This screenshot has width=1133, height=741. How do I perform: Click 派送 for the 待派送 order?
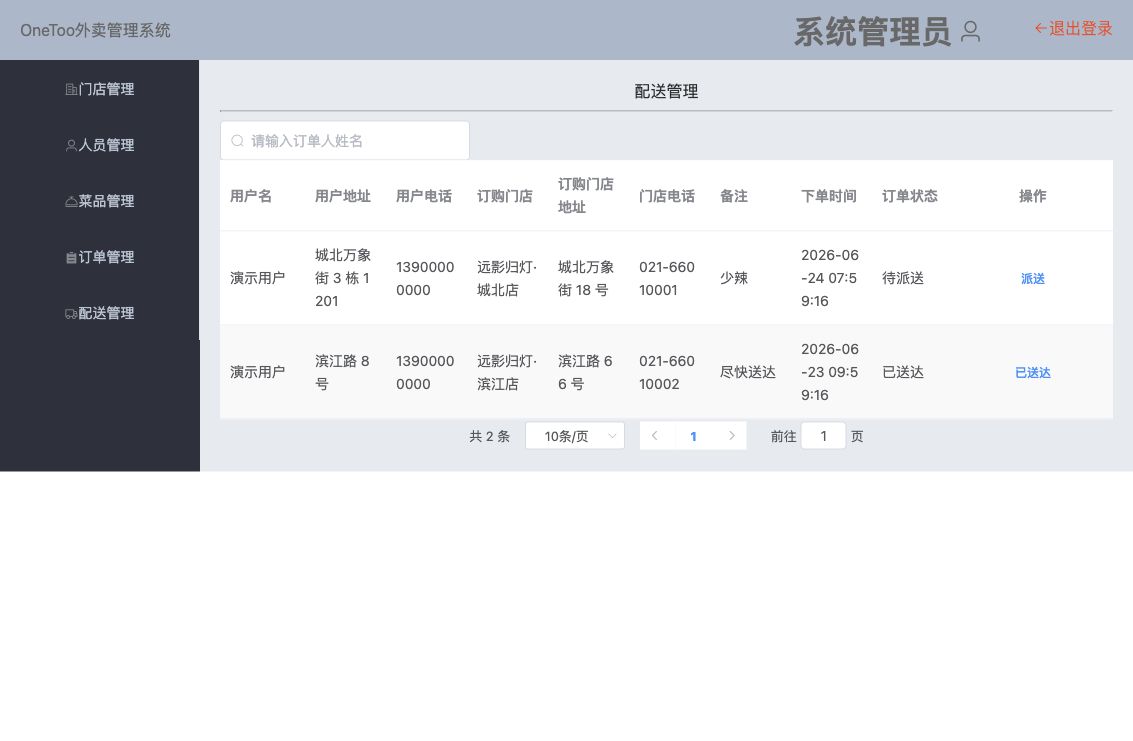click(1033, 278)
